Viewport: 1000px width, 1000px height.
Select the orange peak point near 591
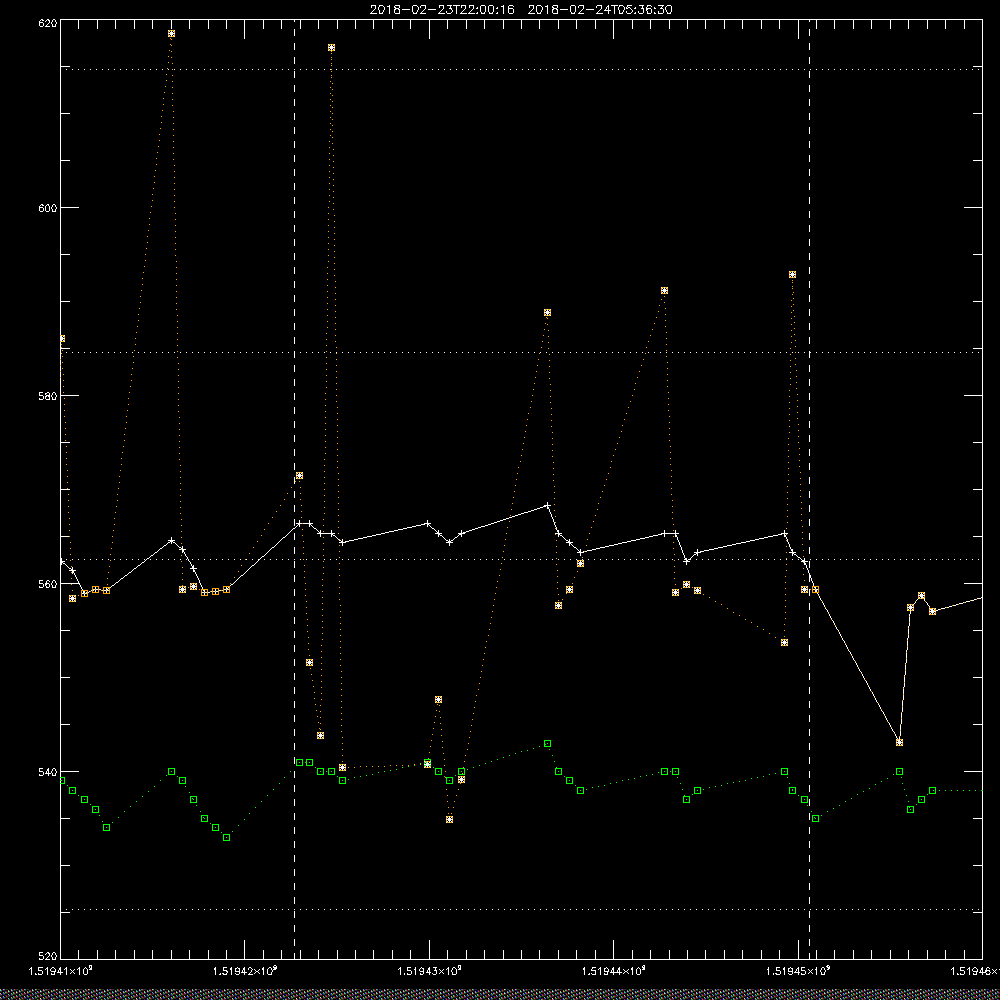pos(665,291)
